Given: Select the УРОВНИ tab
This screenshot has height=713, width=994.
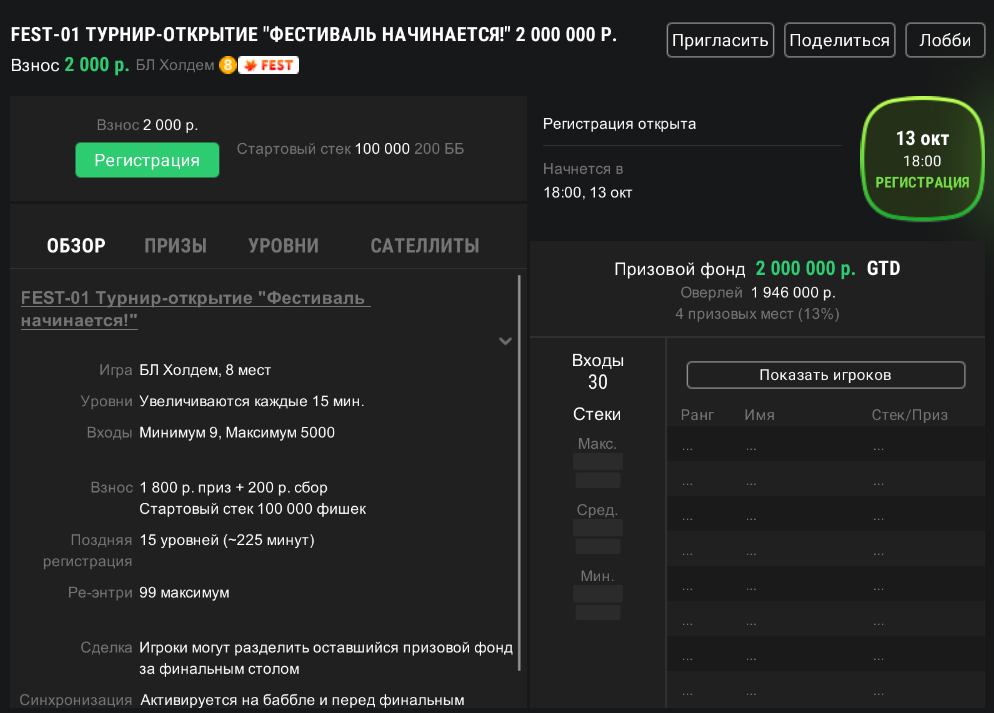Looking at the screenshot, I should click(284, 246).
